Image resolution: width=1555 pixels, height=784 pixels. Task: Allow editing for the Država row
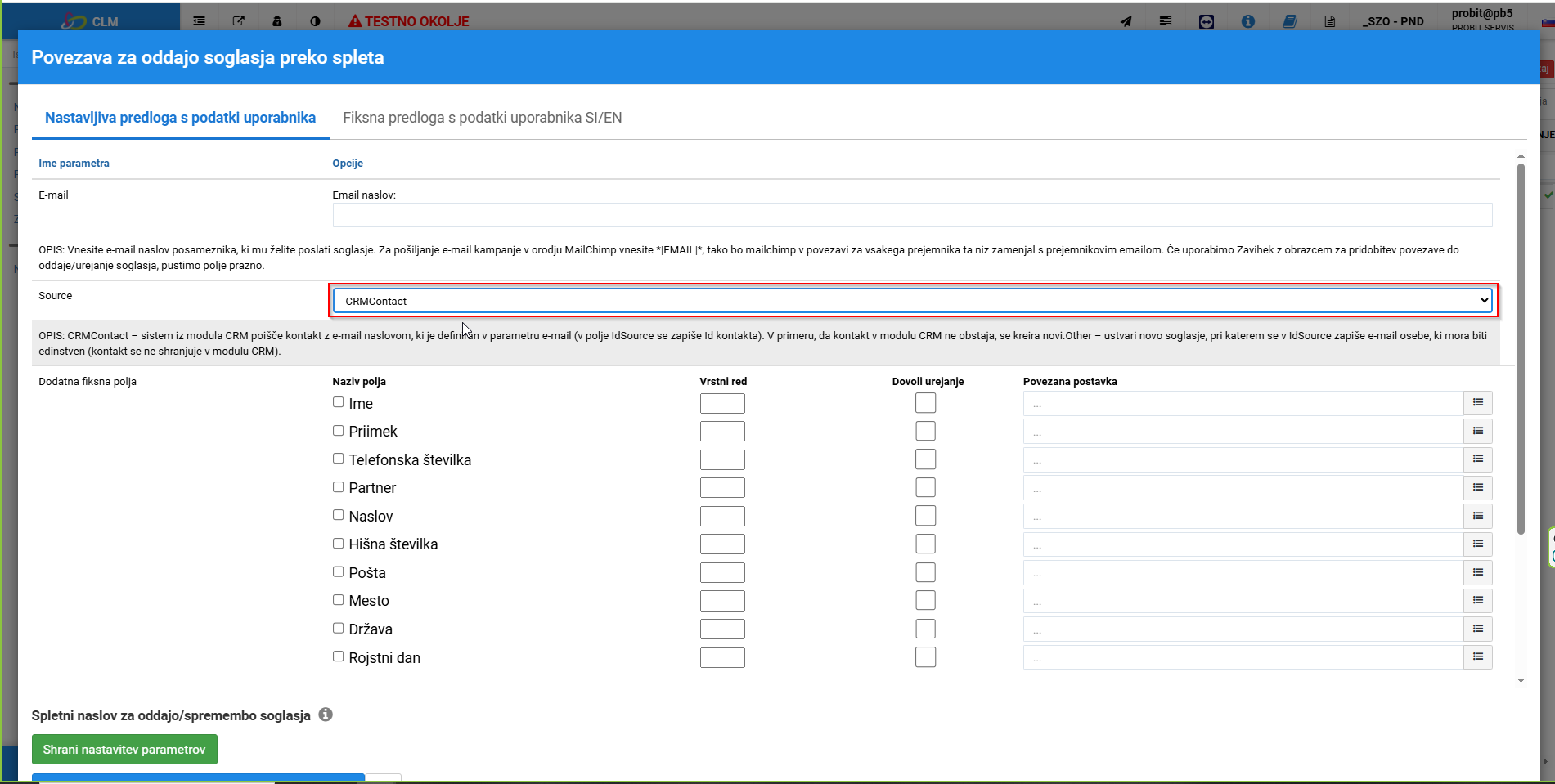tap(925, 629)
